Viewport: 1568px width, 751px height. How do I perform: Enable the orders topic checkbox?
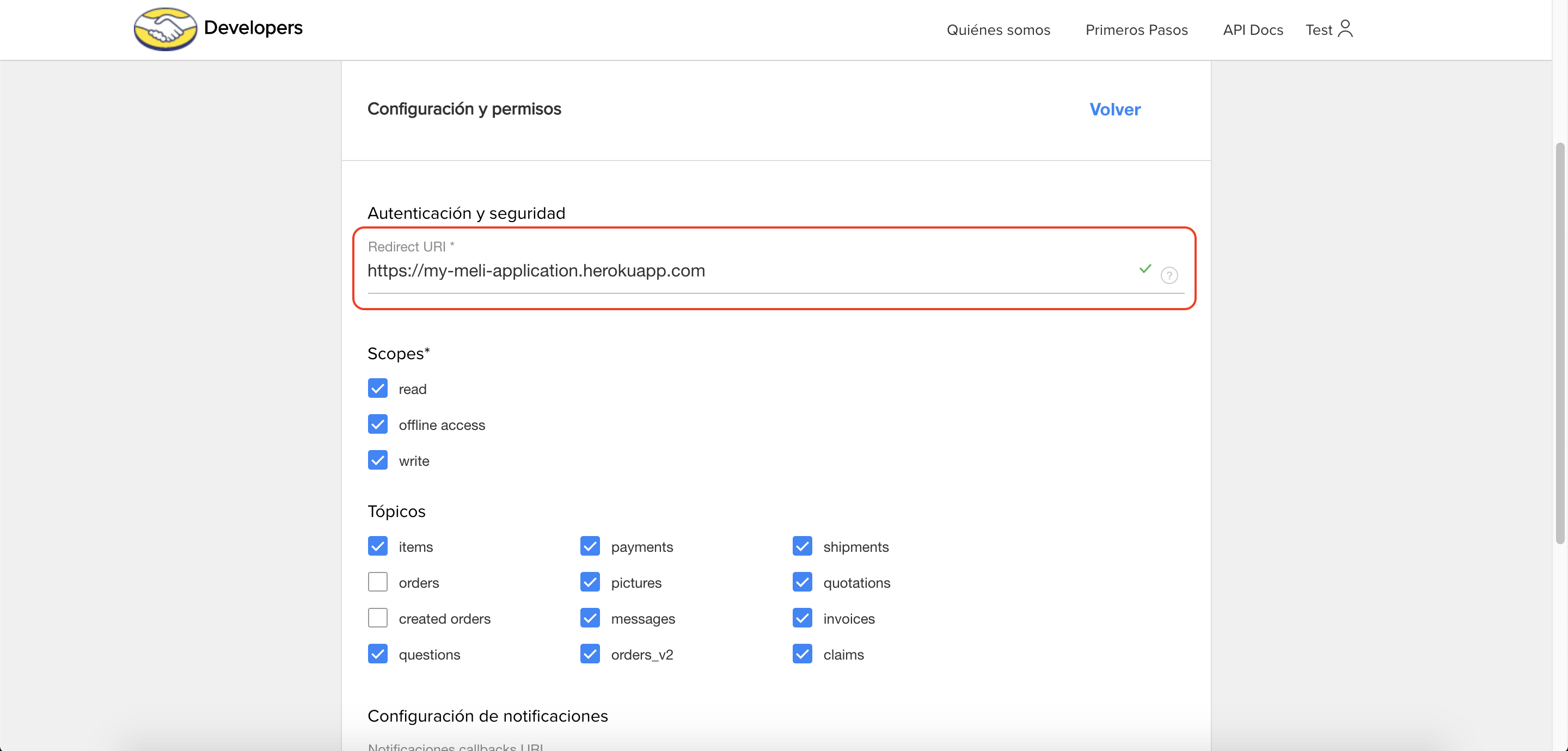[x=377, y=582]
